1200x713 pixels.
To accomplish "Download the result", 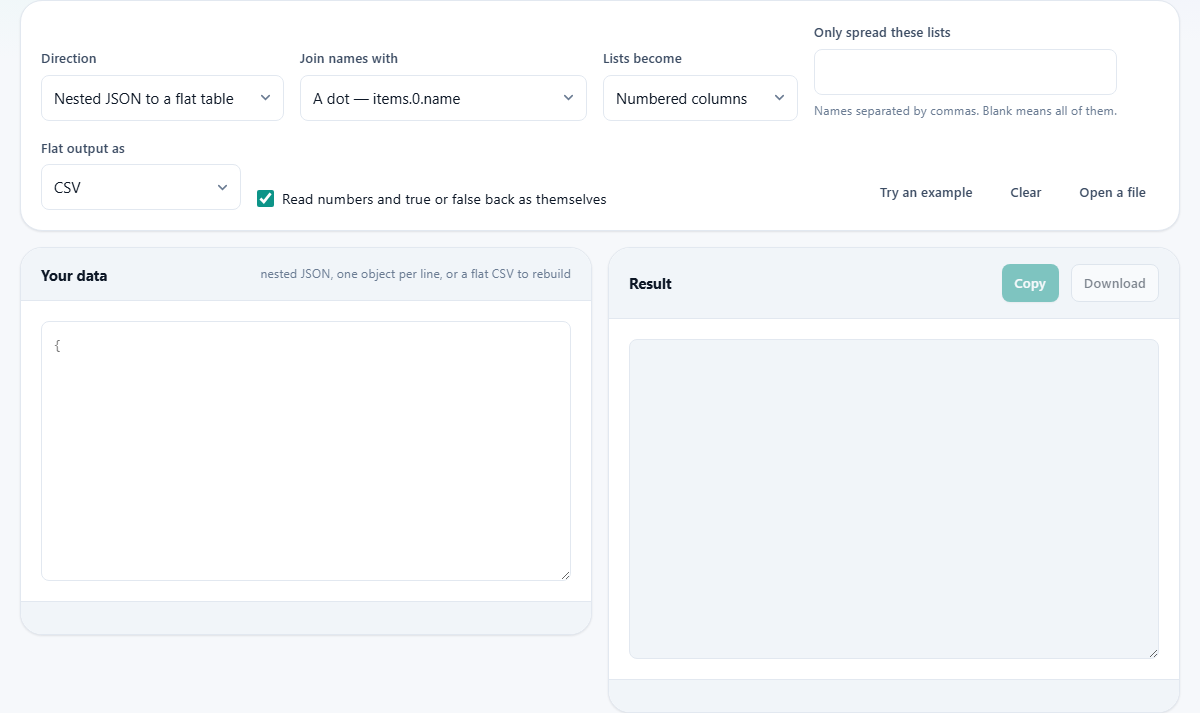I will click(x=1115, y=283).
